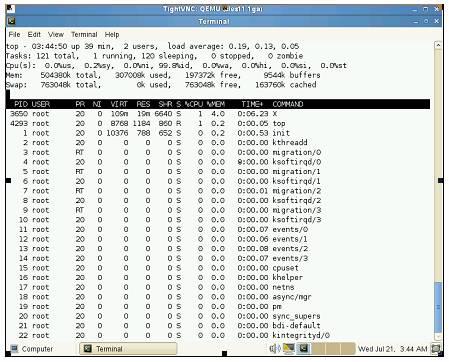The height and width of the screenshot is (362, 449).
Task: Open the Edit menu
Action: [x=34, y=34]
